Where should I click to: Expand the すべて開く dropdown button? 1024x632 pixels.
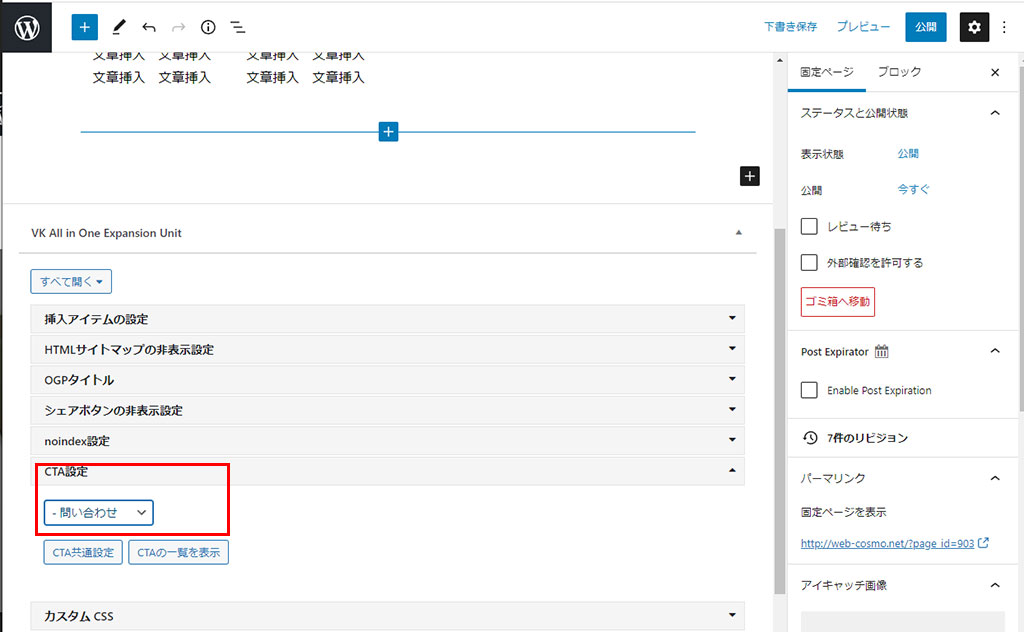coord(71,282)
